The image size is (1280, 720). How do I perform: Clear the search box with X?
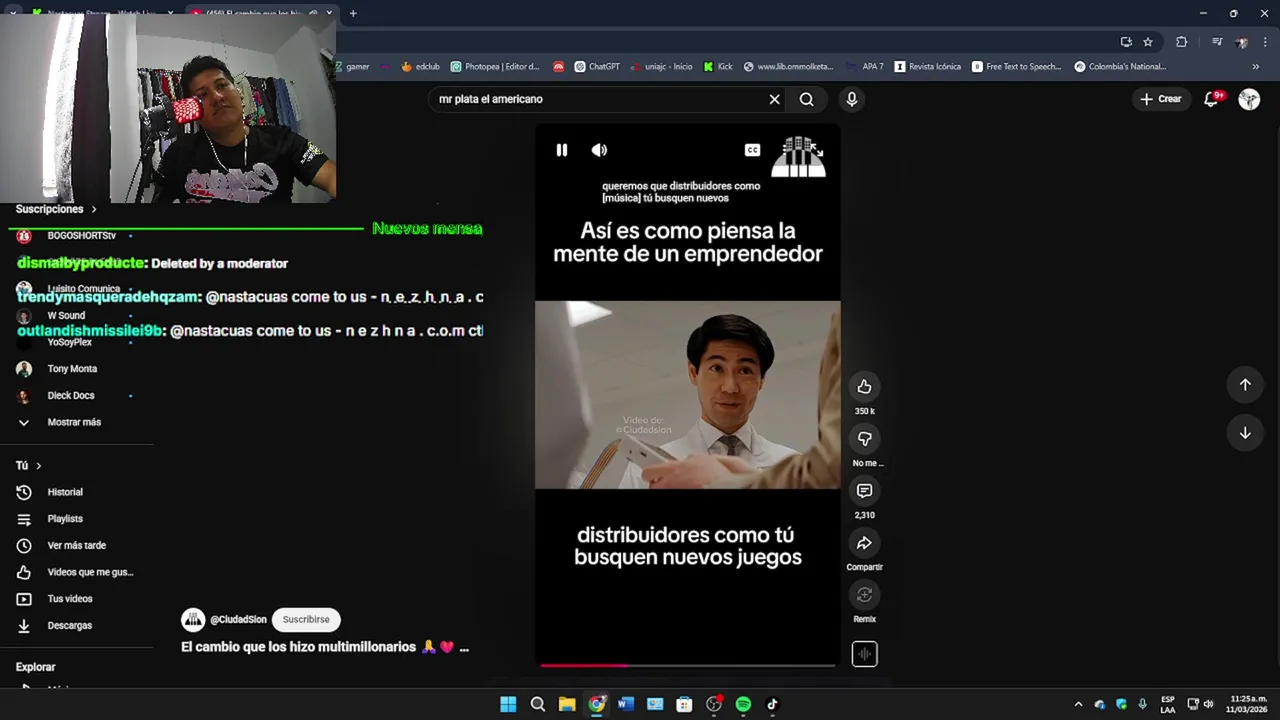[x=774, y=99]
